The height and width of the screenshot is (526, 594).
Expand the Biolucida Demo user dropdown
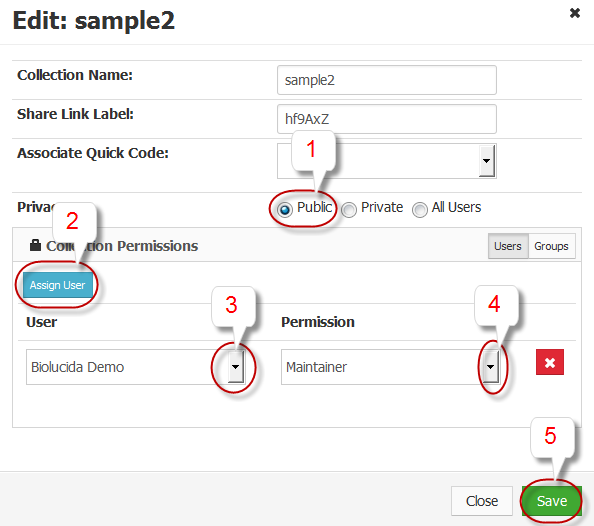(236, 366)
